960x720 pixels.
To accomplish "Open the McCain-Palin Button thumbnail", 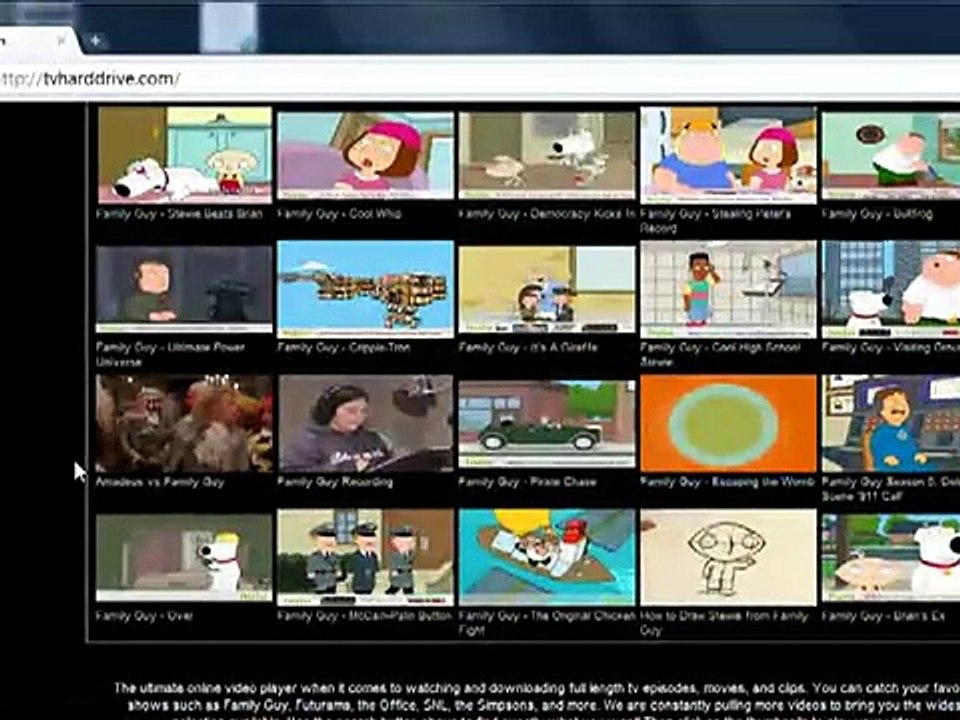I will 366,557.
